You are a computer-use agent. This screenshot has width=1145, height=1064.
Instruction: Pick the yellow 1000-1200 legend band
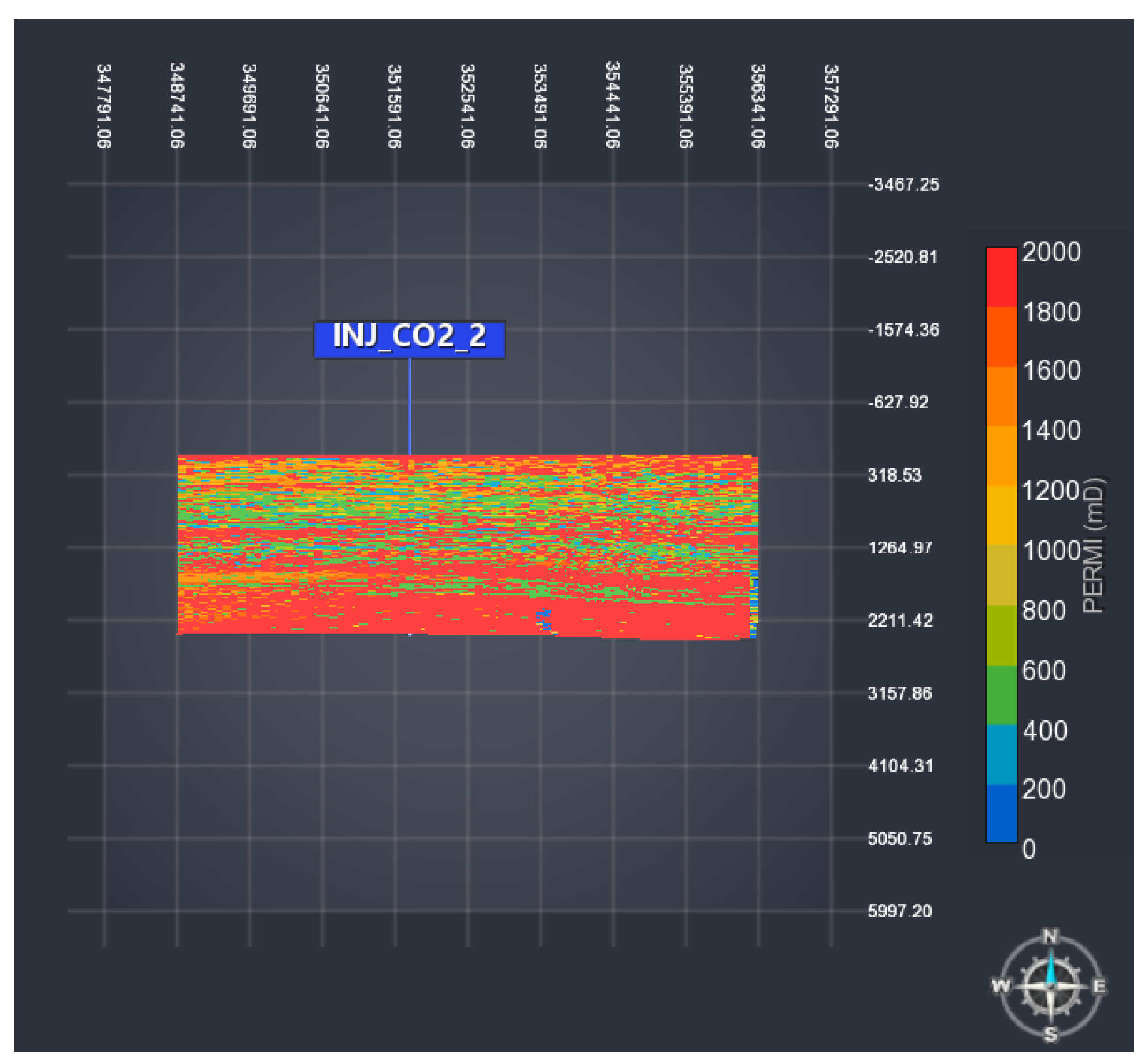(x=1001, y=515)
